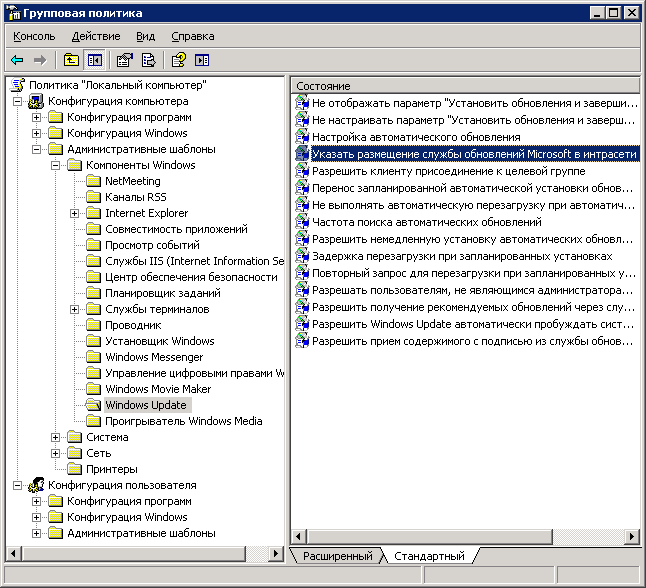
Task: Click the Проводник folder icon
Action: [93, 325]
